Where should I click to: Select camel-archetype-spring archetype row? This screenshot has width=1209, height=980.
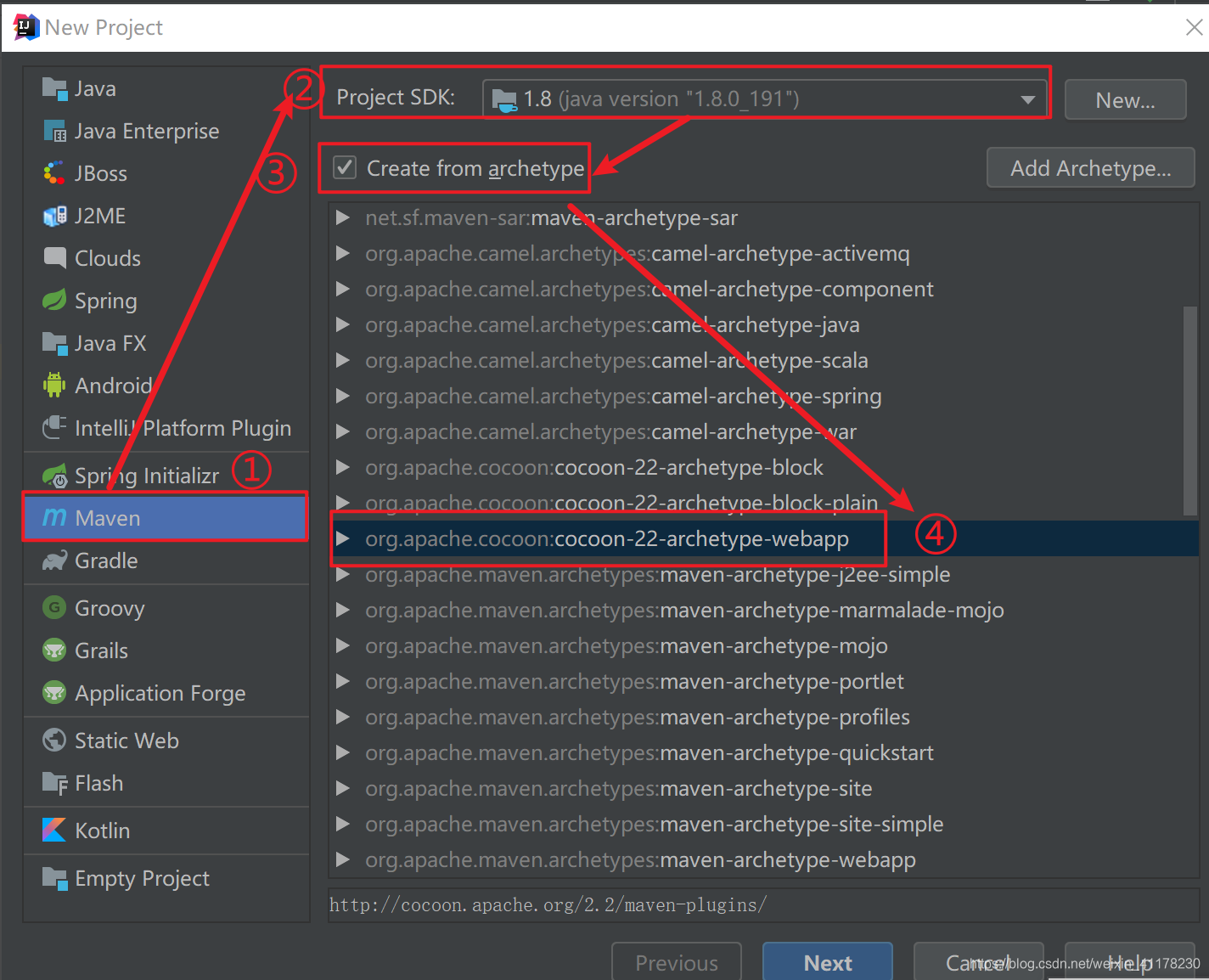tap(764, 396)
